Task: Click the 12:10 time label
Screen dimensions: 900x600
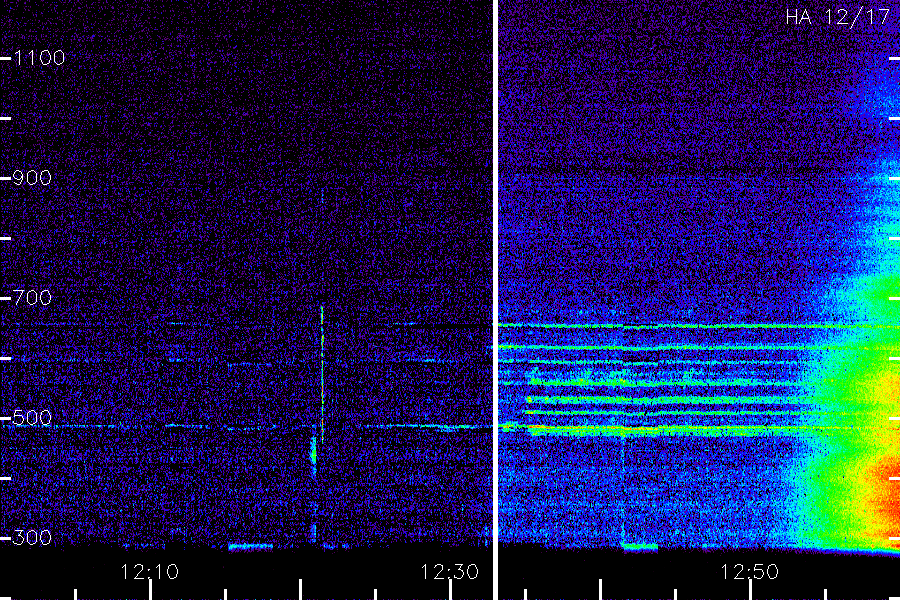Action: tap(150, 572)
